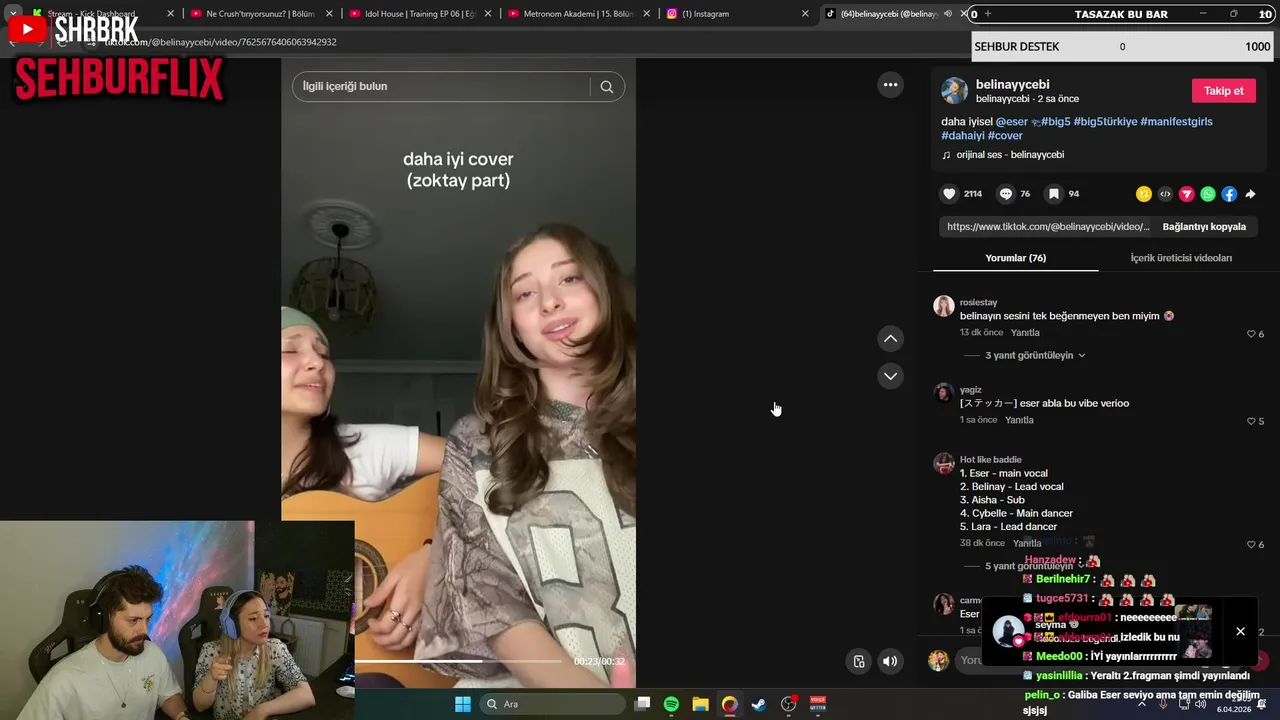Open File Explorer from taskbar
Screen dimensions: 1280x720
tap(701, 704)
